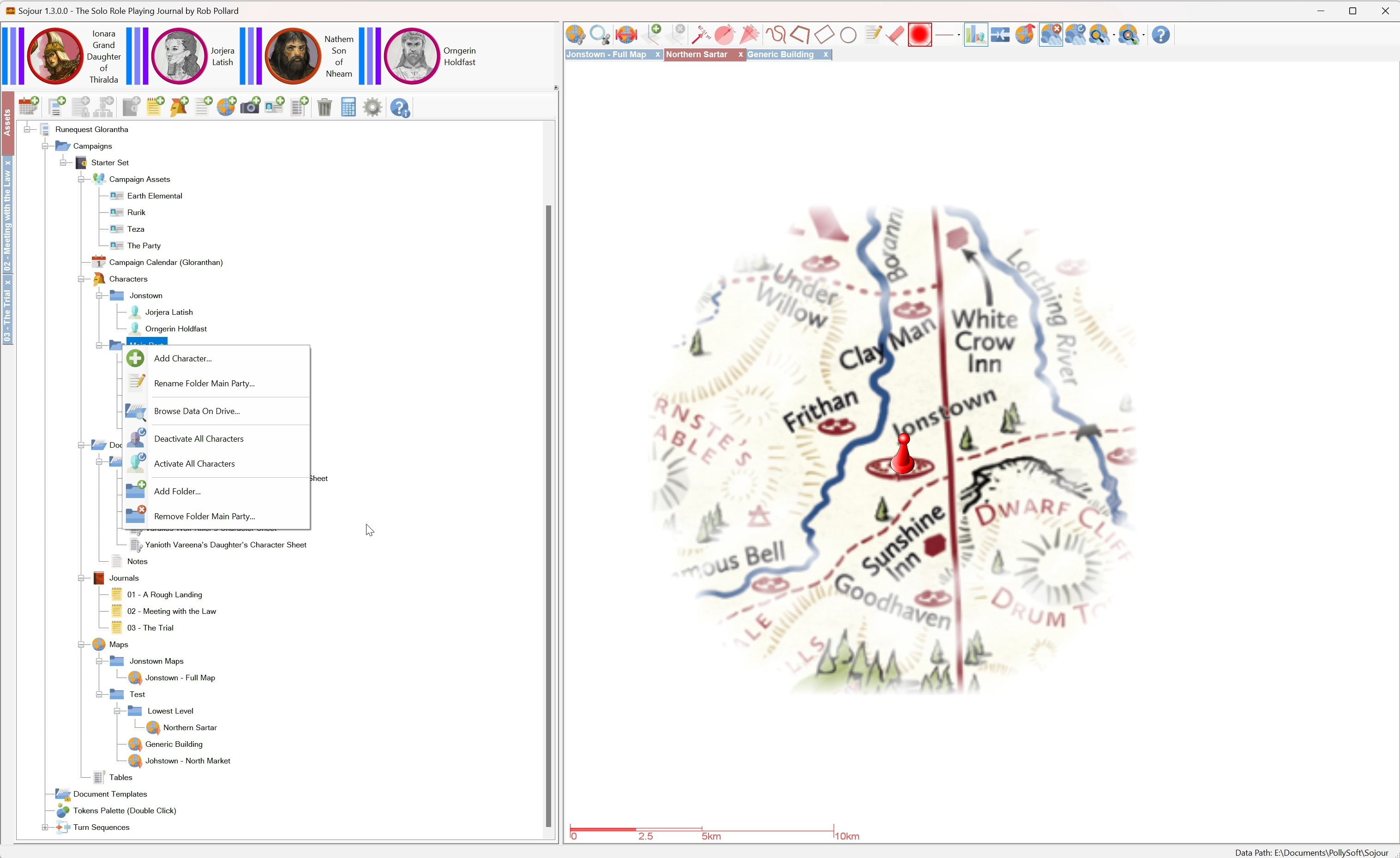Toggle the red fog brush button
The image size is (1400, 858).
[920, 35]
